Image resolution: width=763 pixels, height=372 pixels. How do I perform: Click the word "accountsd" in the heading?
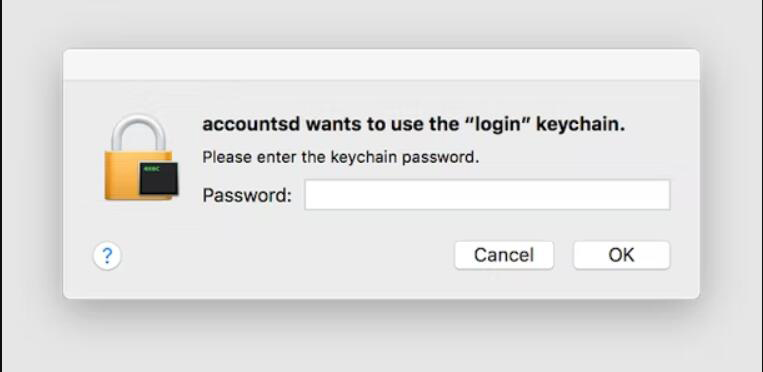pyautogui.click(x=251, y=125)
